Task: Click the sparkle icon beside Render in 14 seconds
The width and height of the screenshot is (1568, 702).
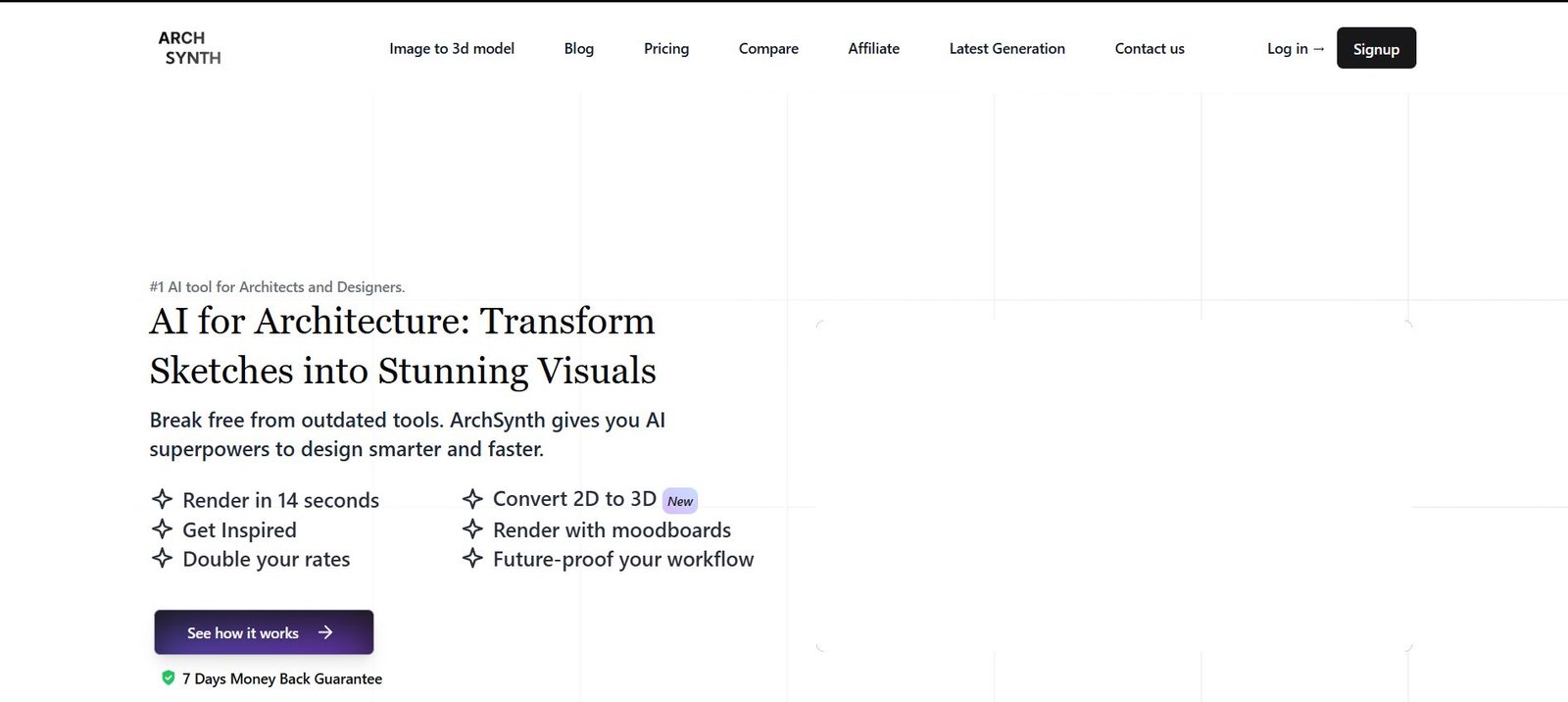Action: click(x=164, y=500)
